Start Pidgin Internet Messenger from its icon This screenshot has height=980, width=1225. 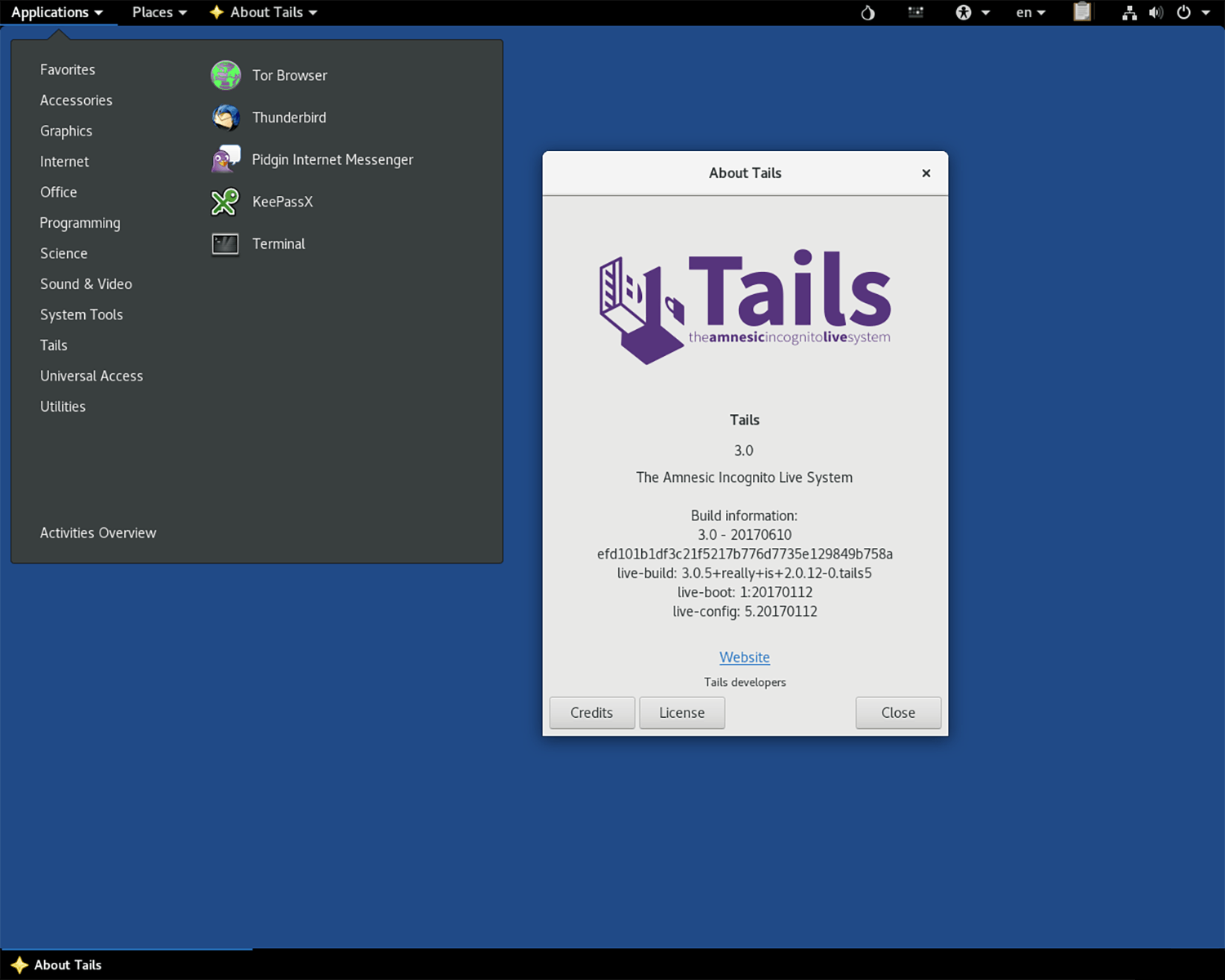pyautogui.click(x=225, y=159)
